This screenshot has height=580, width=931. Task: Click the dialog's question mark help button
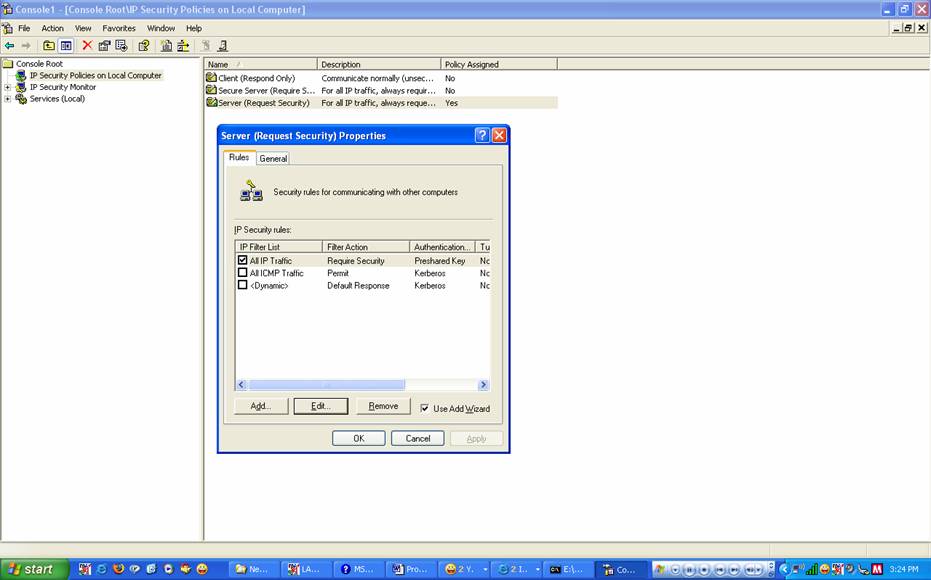(482, 135)
